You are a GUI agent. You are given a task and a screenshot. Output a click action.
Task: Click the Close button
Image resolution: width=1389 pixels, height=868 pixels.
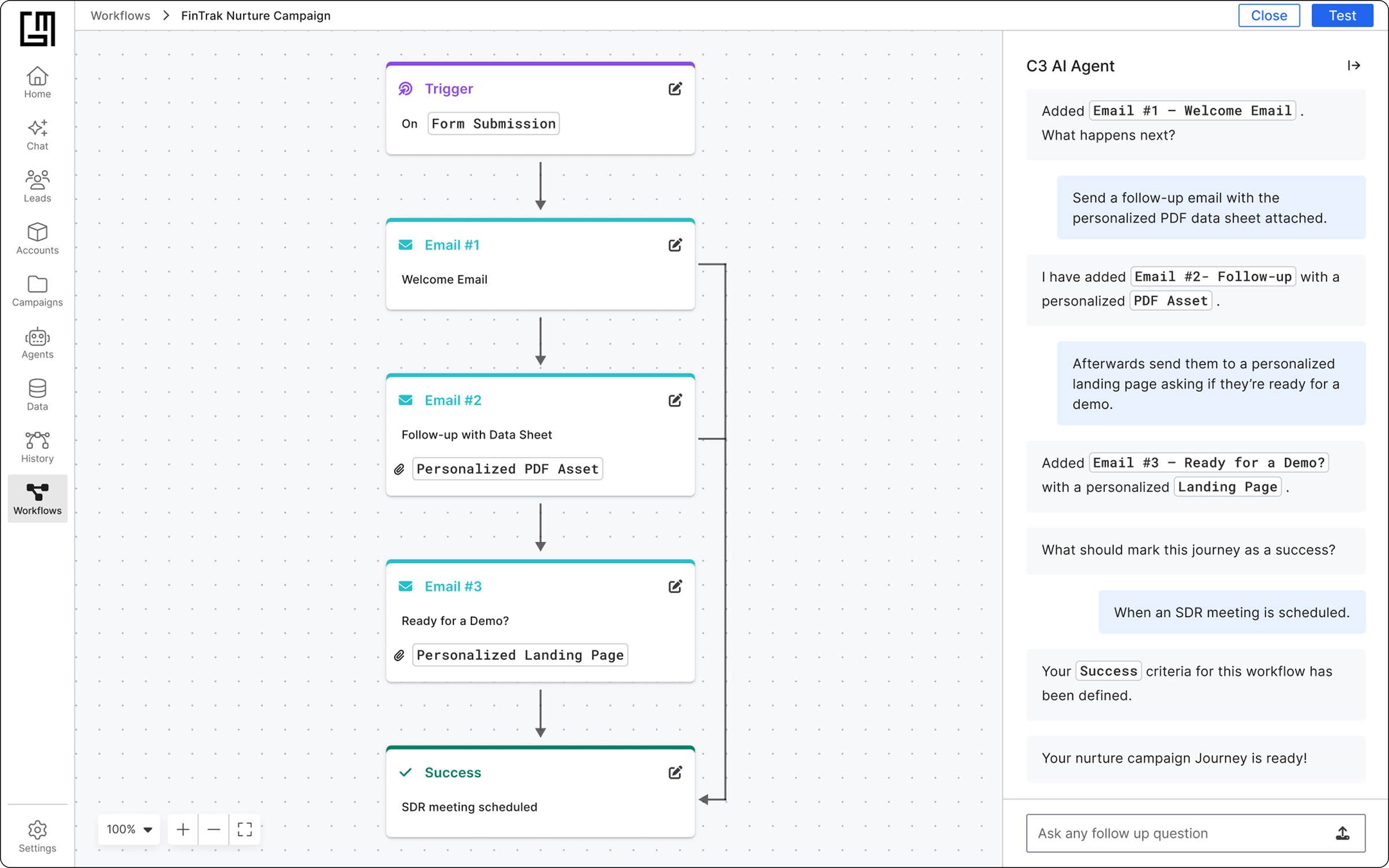click(1269, 16)
